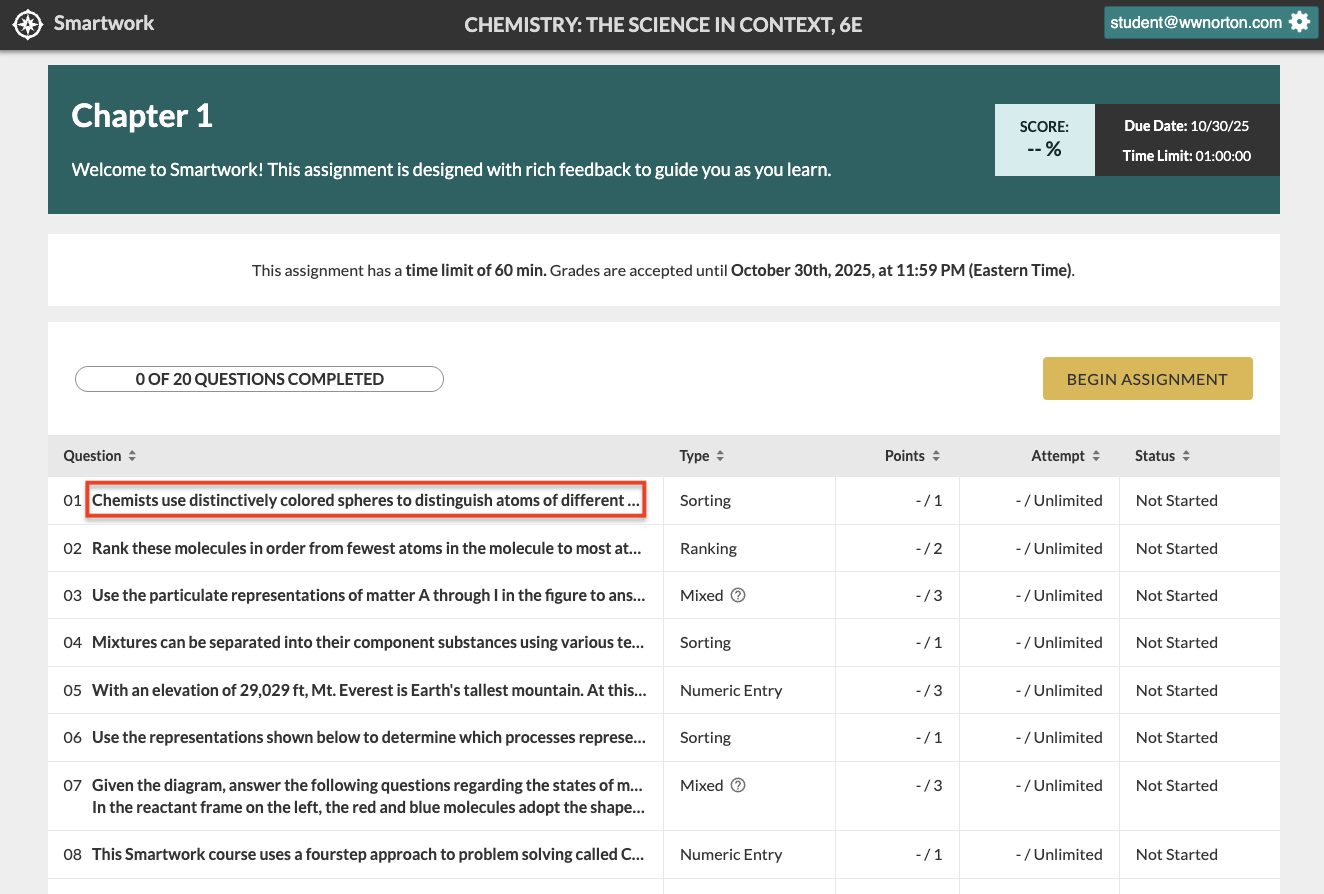
Task: Click the Not Started status for question 01
Action: coord(1176,500)
